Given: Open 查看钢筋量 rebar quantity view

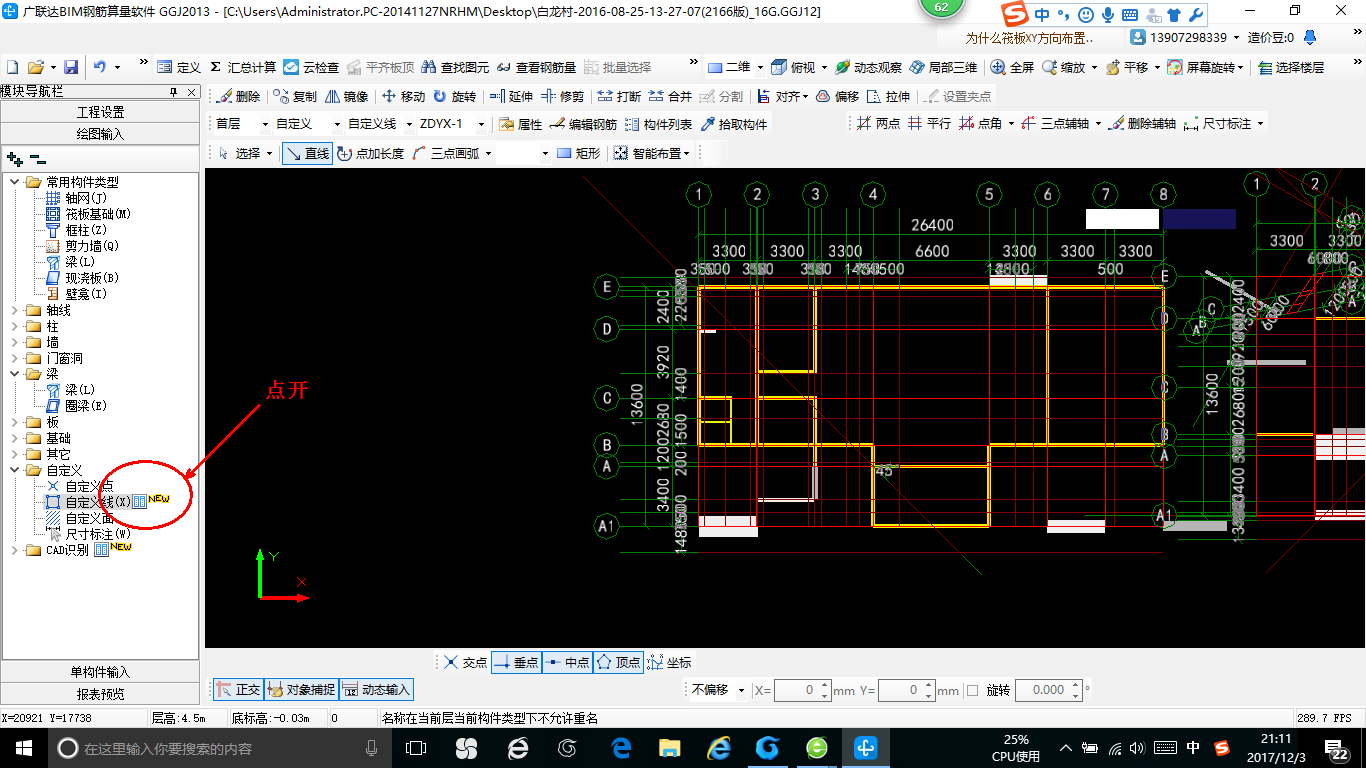Looking at the screenshot, I should click(x=537, y=67).
